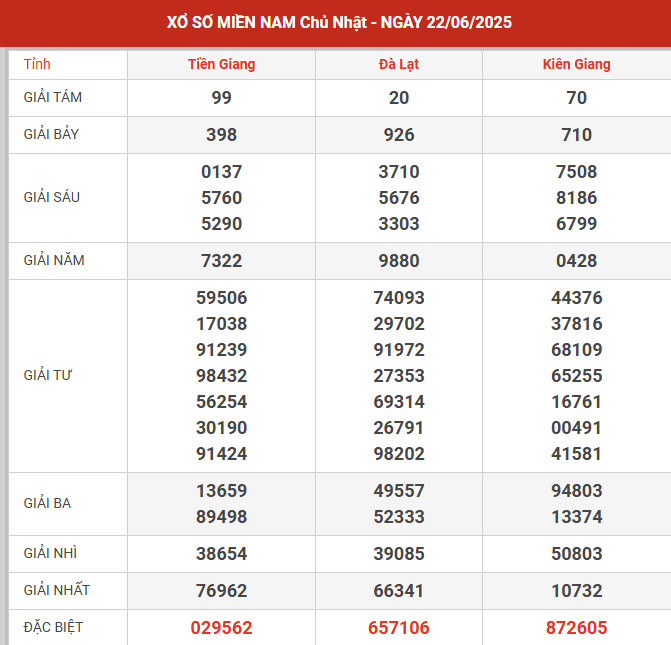Select Giải Tư number 59506
671x645 pixels.
click(222, 298)
